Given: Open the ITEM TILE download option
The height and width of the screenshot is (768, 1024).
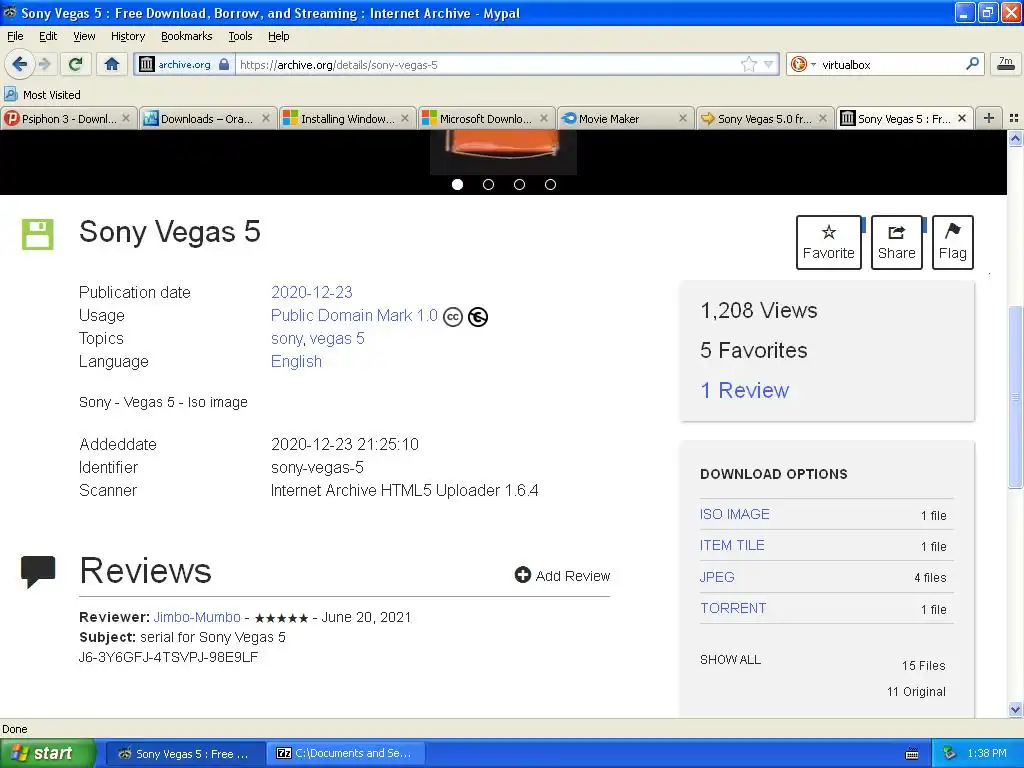Looking at the screenshot, I should coord(732,545).
